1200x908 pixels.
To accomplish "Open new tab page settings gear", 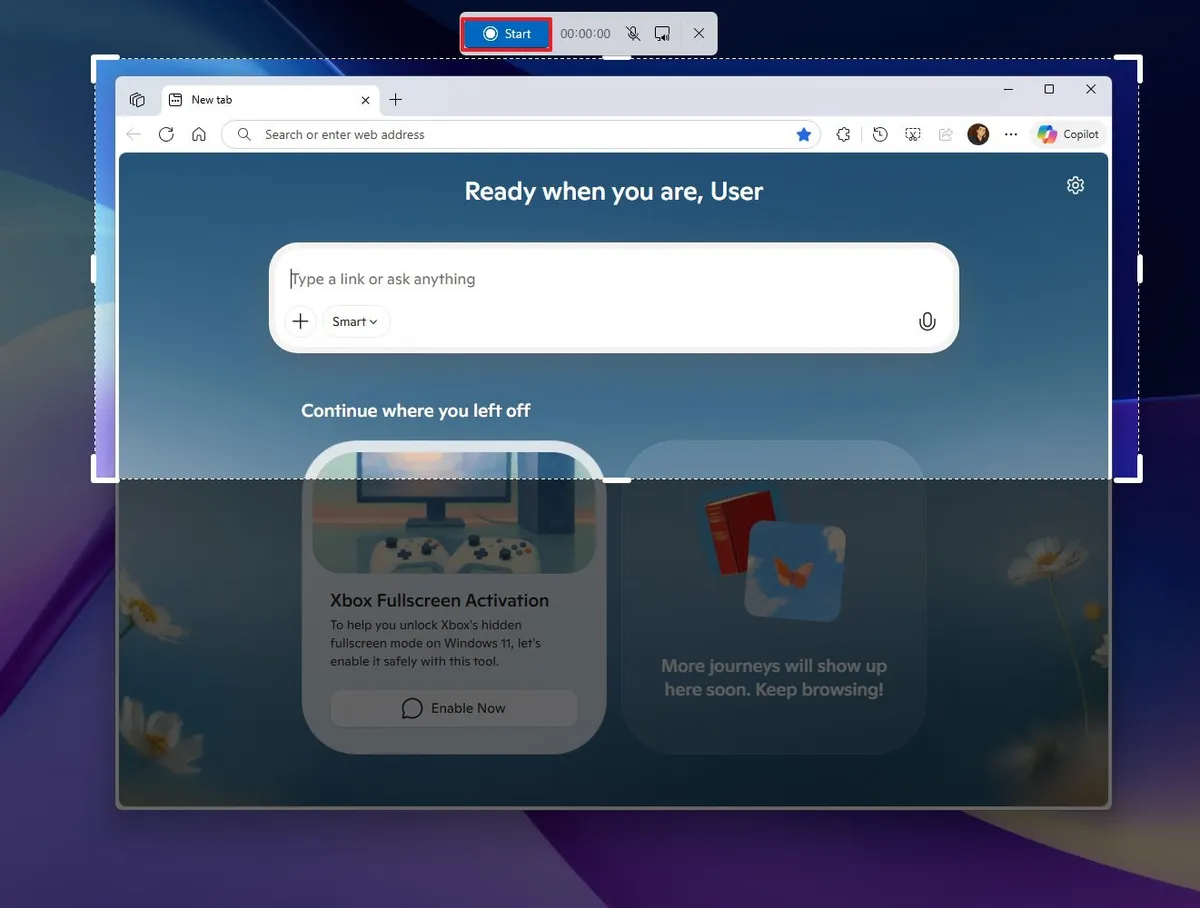I will click(1074, 185).
